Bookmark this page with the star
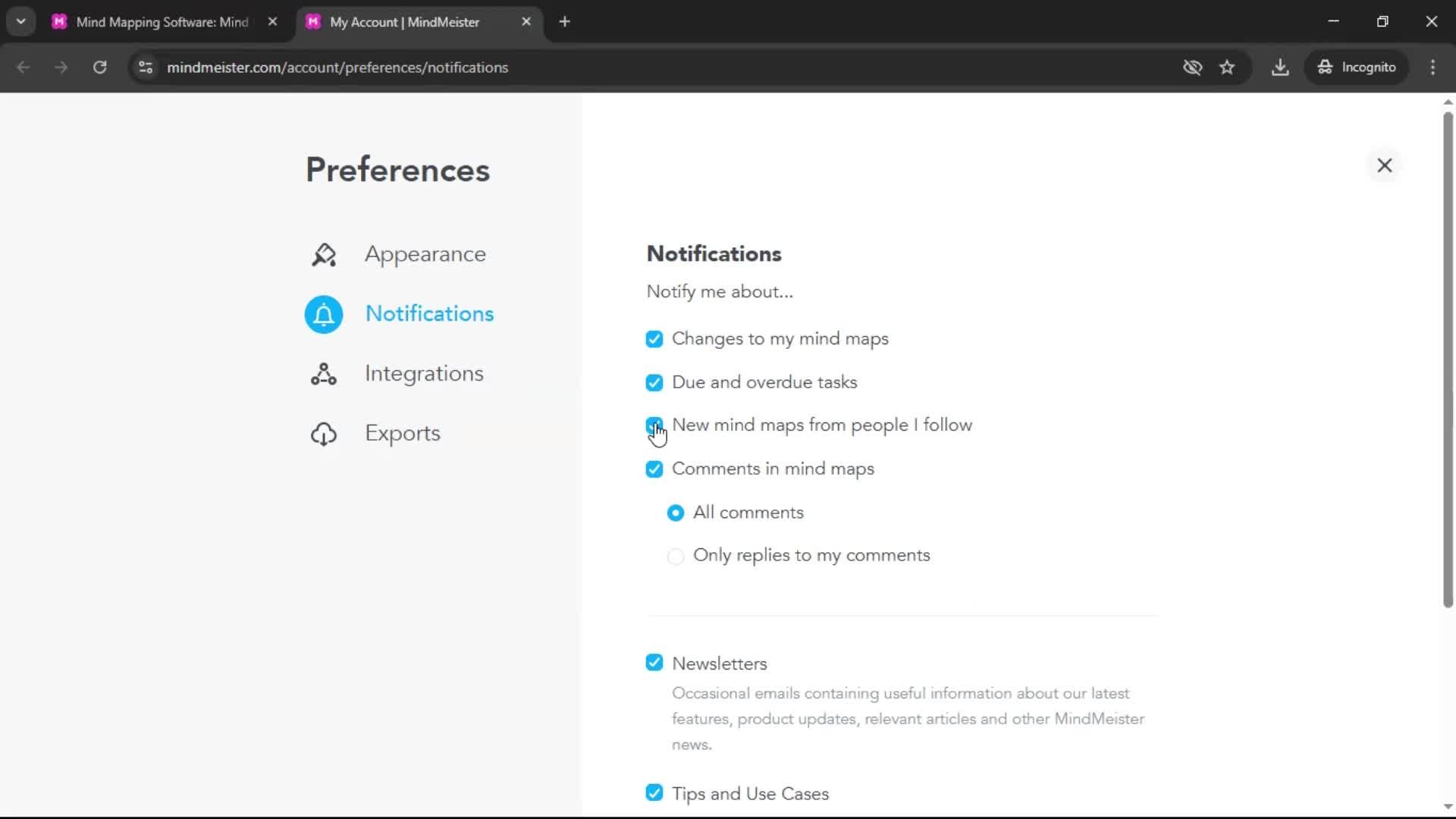The height and width of the screenshot is (819, 1456). (x=1227, y=67)
